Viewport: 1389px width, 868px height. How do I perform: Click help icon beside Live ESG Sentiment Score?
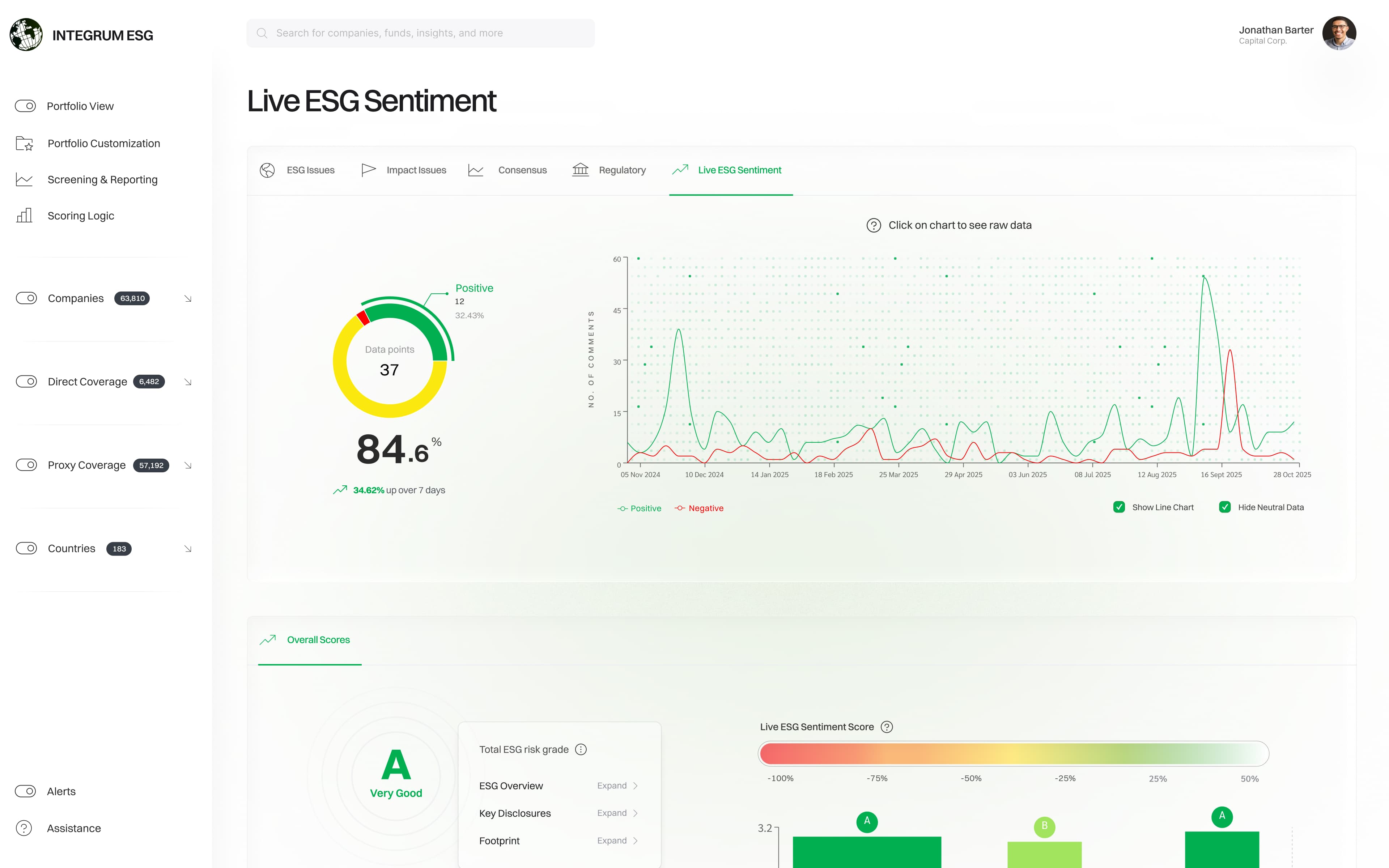pos(886,727)
